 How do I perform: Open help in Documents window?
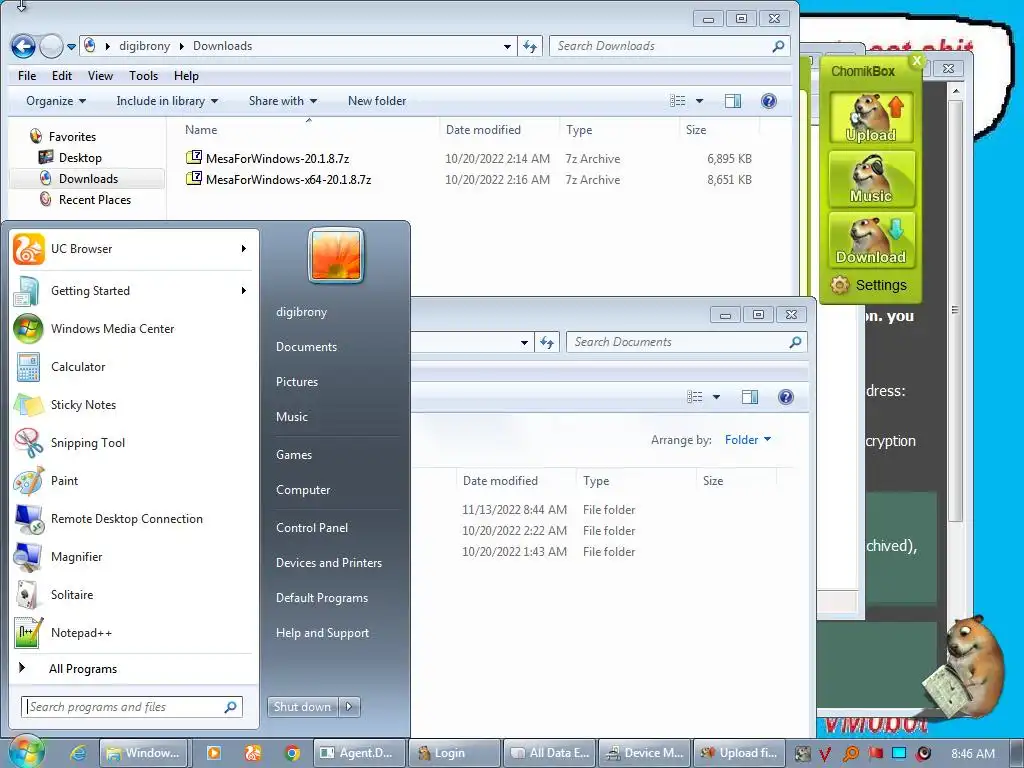coord(786,397)
